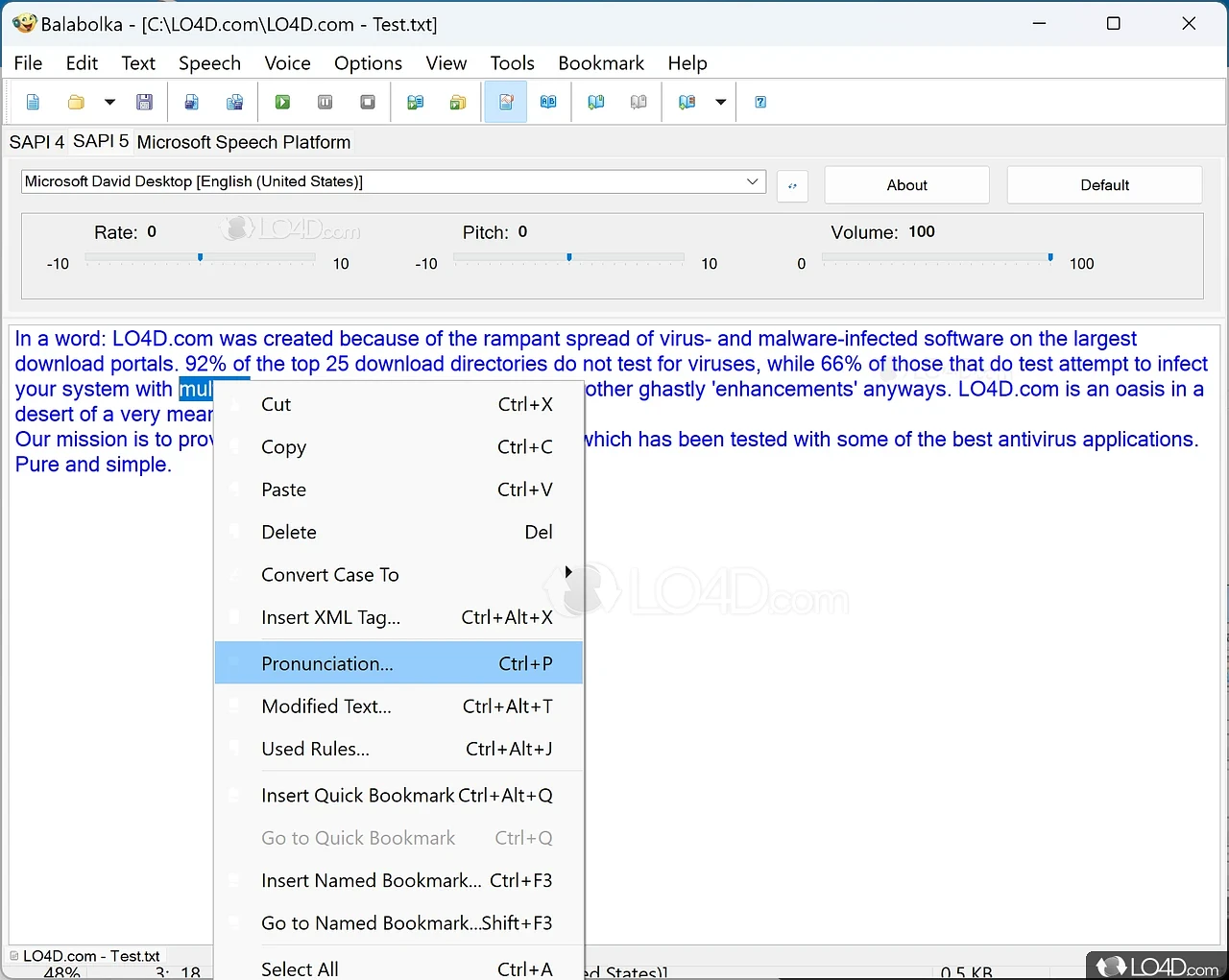The height and width of the screenshot is (980, 1229).
Task: Click the 'Pitch:' label
Action: 485,232
